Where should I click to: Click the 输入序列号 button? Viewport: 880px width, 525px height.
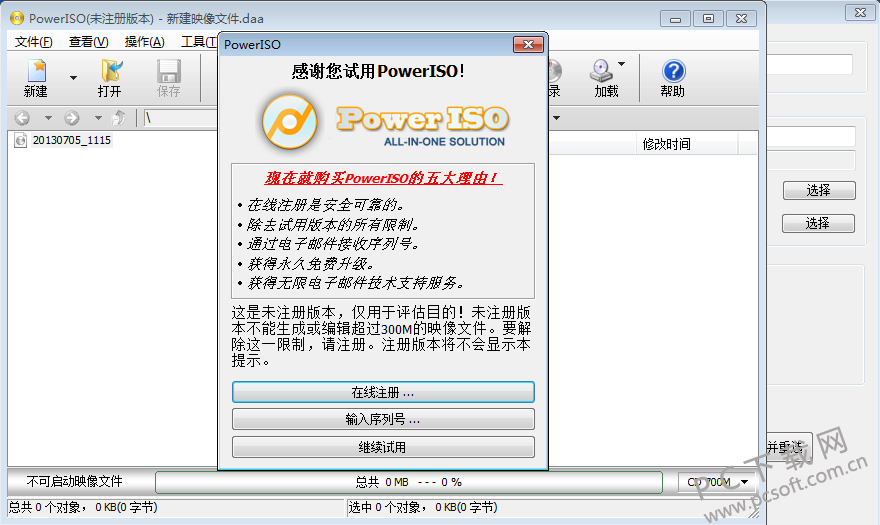383,419
